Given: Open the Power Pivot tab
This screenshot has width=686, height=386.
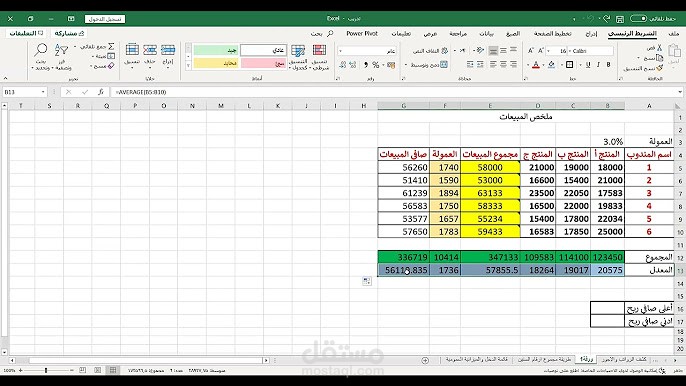Looking at the screenshot, I should 362,33.
